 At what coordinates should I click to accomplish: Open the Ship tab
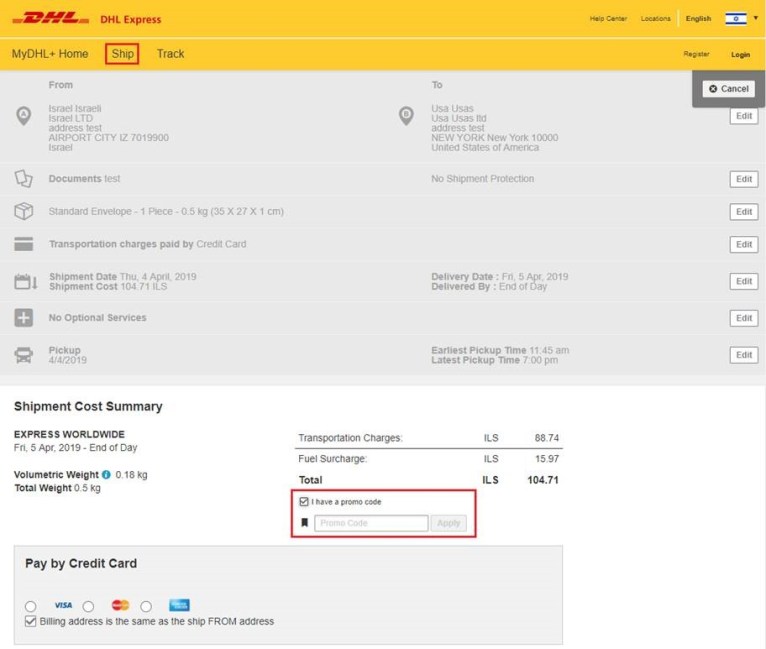(122, 54)
